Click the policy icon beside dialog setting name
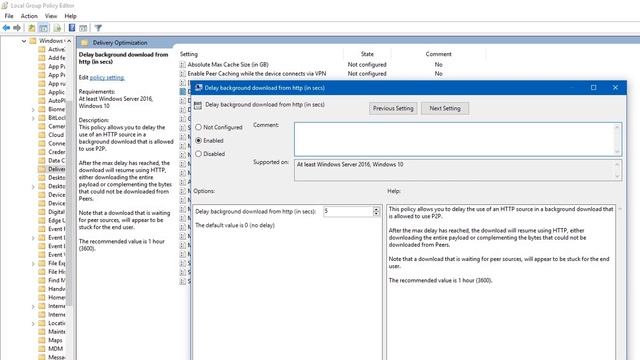Viewport: 640px width, 360px height. (x=198, y=105)
